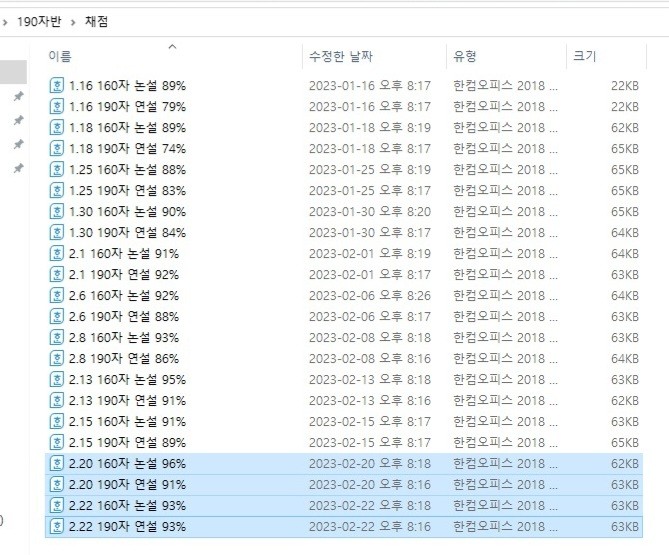Select the icon for 1.18 190자 연설 74%
This screenshot has width=669, height=555.
pyautogui.click(x=56, y=149)
